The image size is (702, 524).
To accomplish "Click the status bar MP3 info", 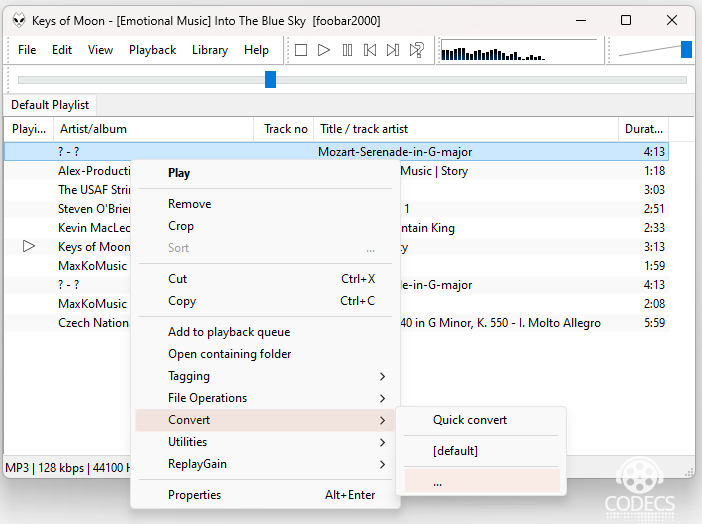I will pos(68,468).
